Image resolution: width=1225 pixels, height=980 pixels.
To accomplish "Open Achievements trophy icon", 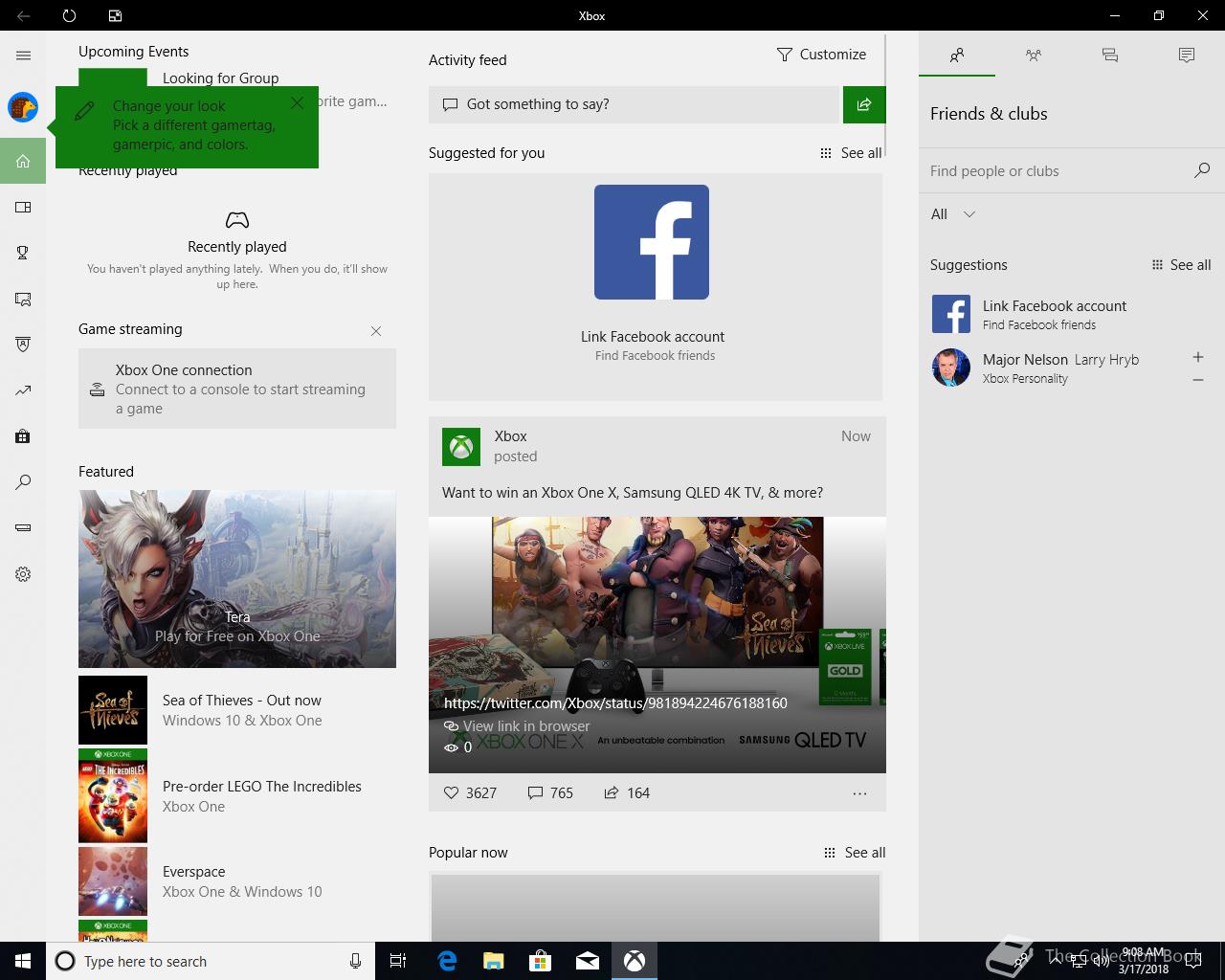I will [23, 253].
